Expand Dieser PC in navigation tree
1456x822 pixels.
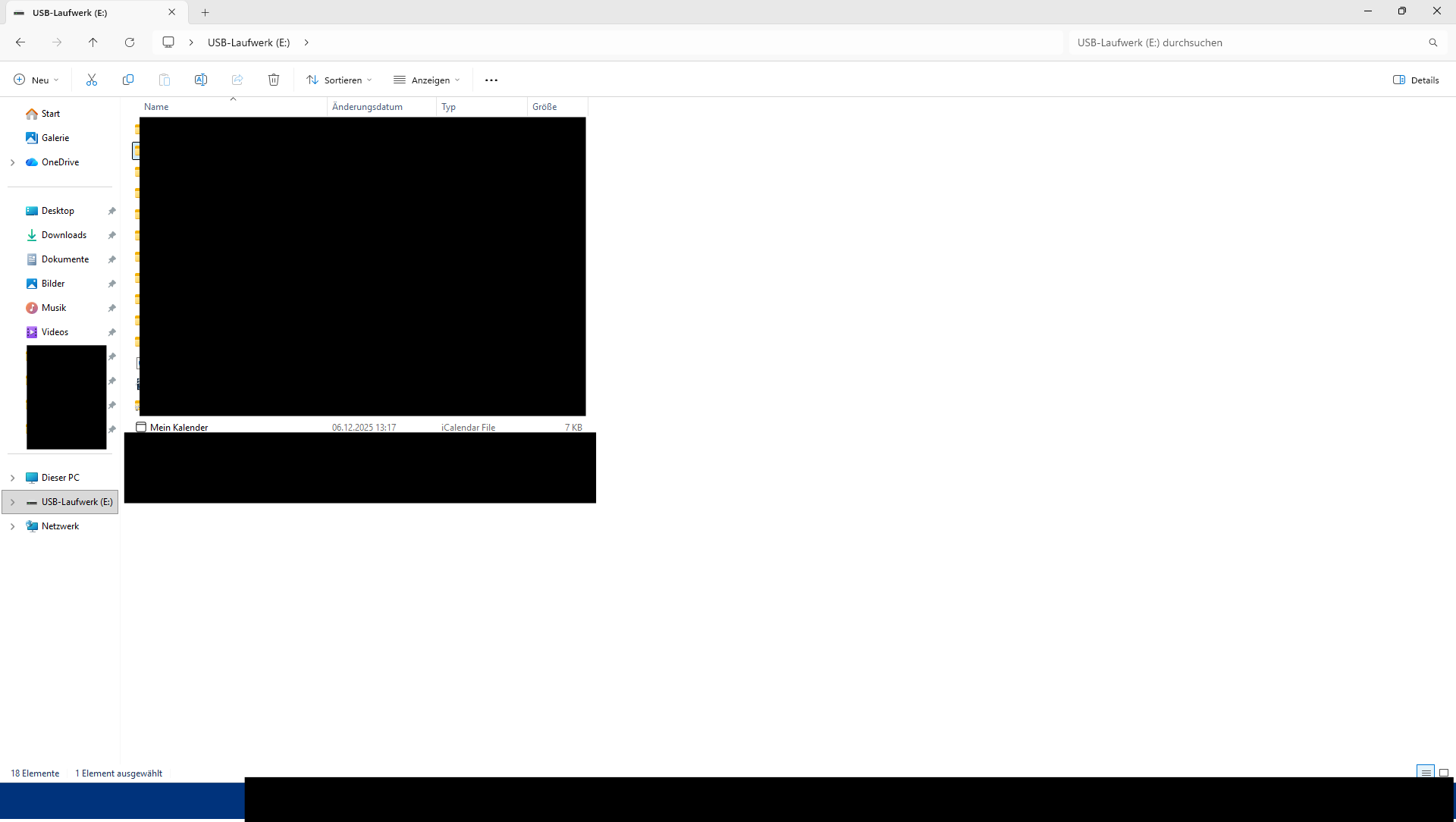click(x=13, y=478)
